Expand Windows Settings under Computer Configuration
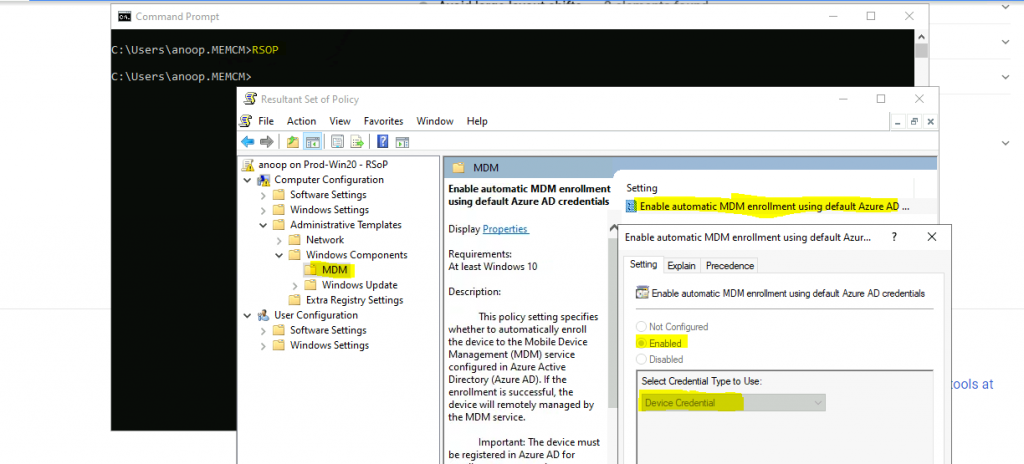1024x464 pixels. tap(263, 210)
